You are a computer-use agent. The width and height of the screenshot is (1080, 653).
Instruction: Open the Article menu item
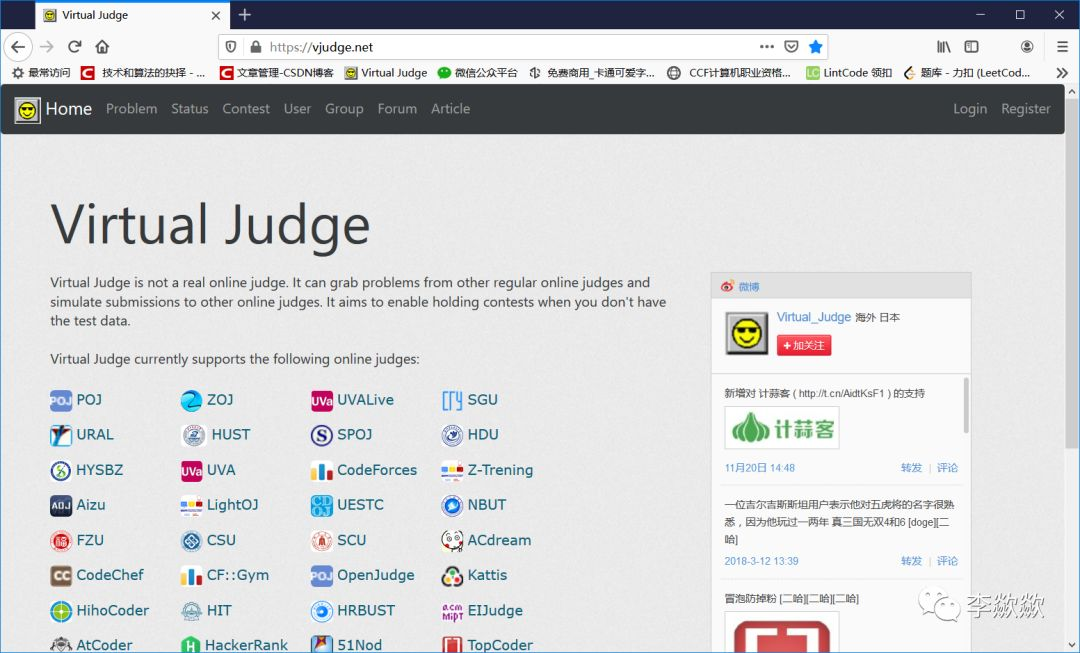point(450,109)
